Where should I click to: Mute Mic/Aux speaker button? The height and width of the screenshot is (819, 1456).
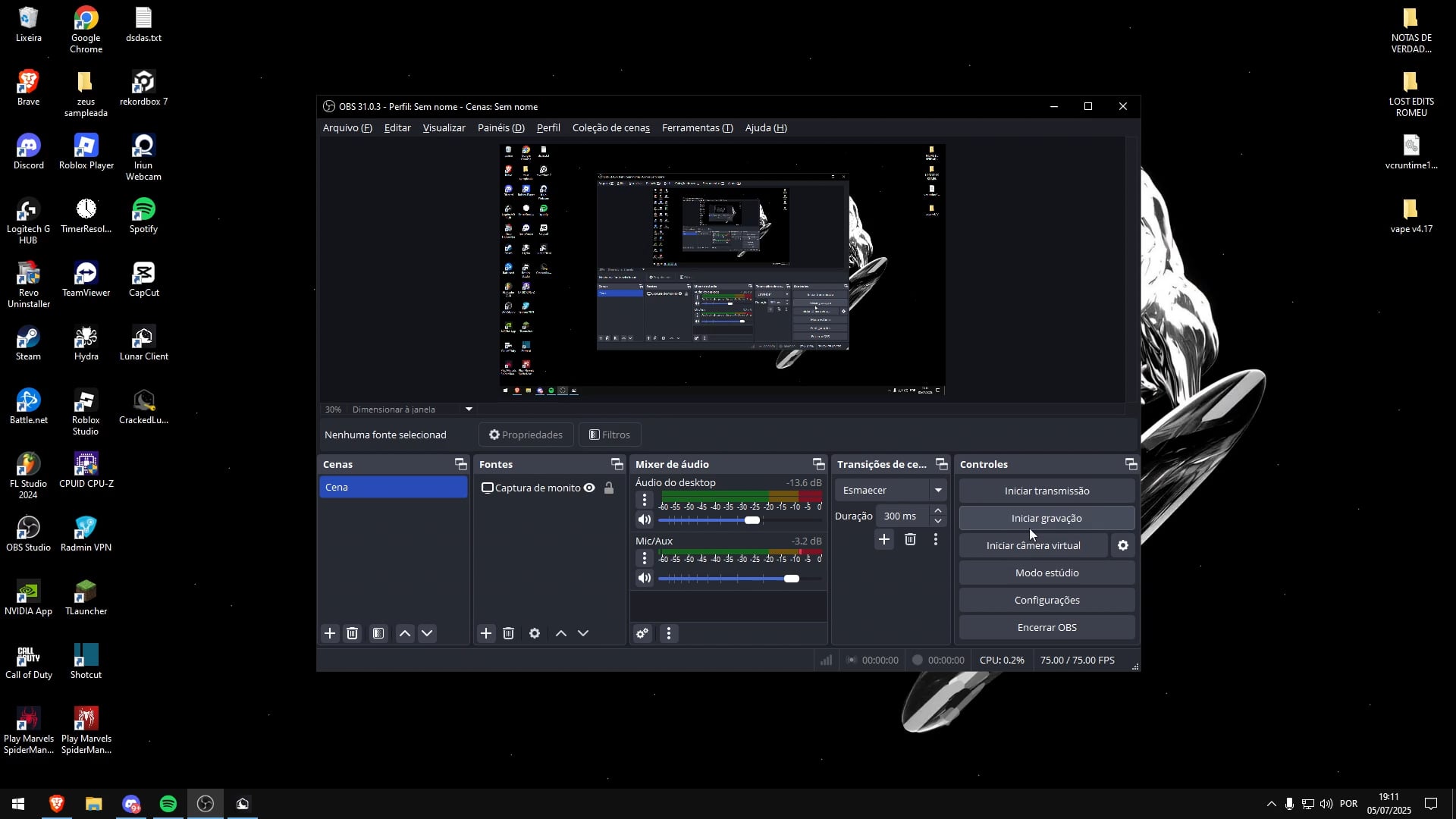click(x=645, y=578)
